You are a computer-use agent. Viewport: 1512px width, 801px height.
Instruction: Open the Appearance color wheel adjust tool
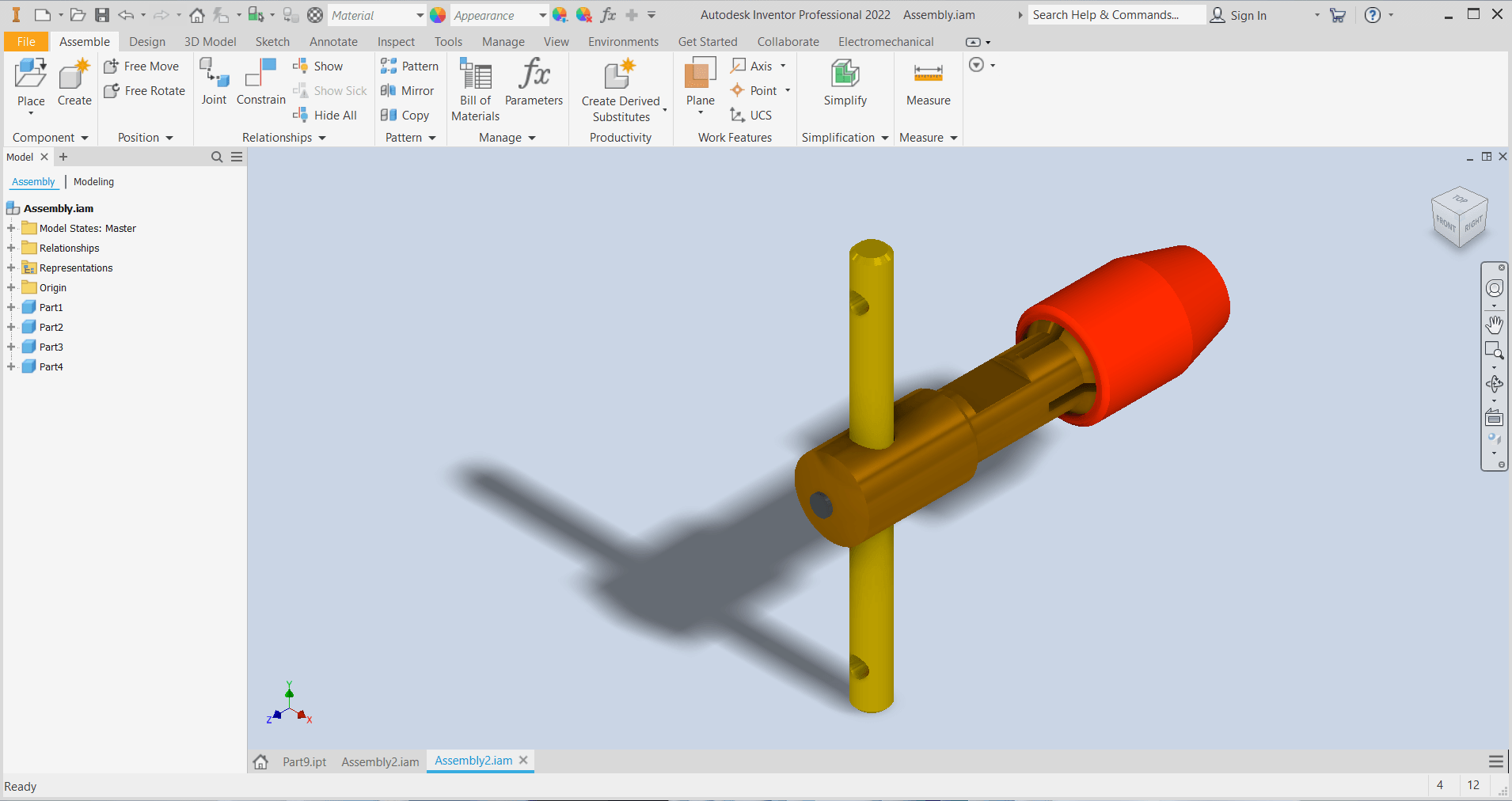pyautogui.click(x=560, y=15)
